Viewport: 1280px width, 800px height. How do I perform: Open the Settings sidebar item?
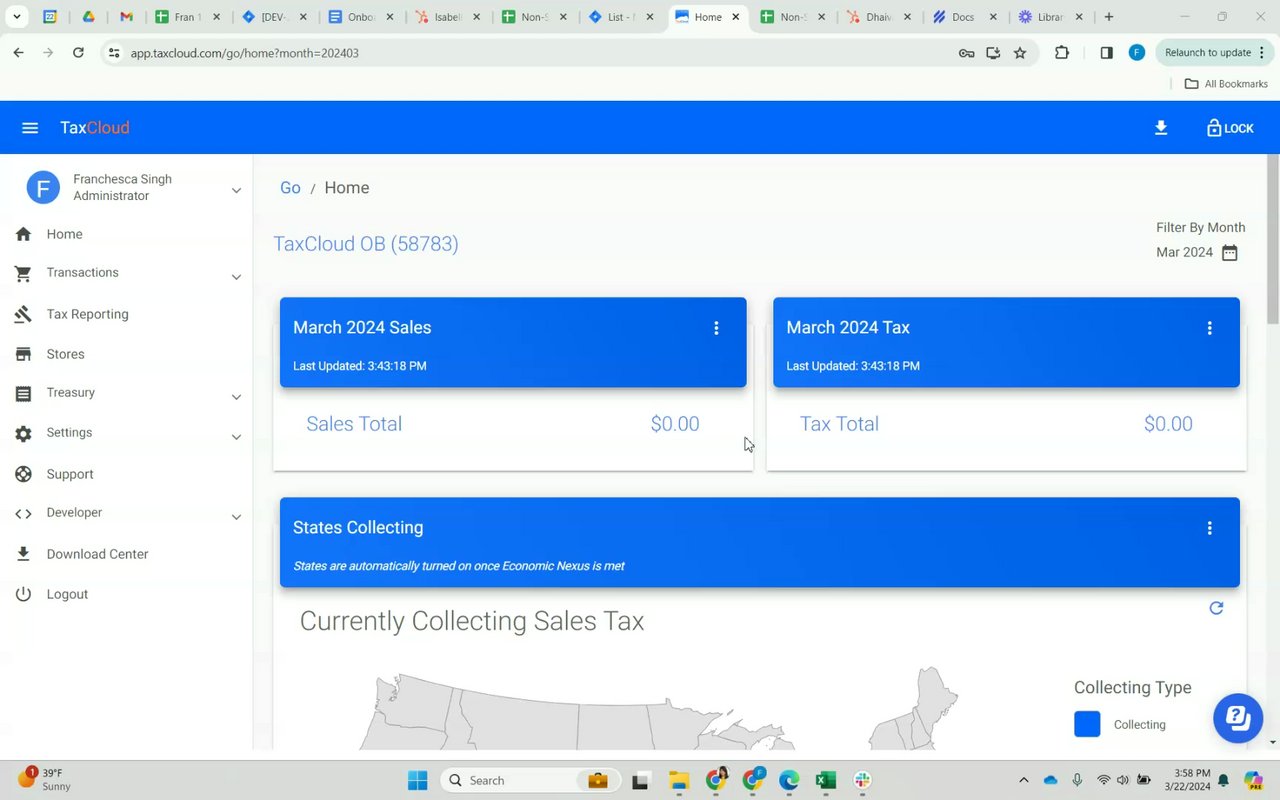[69, 433]
